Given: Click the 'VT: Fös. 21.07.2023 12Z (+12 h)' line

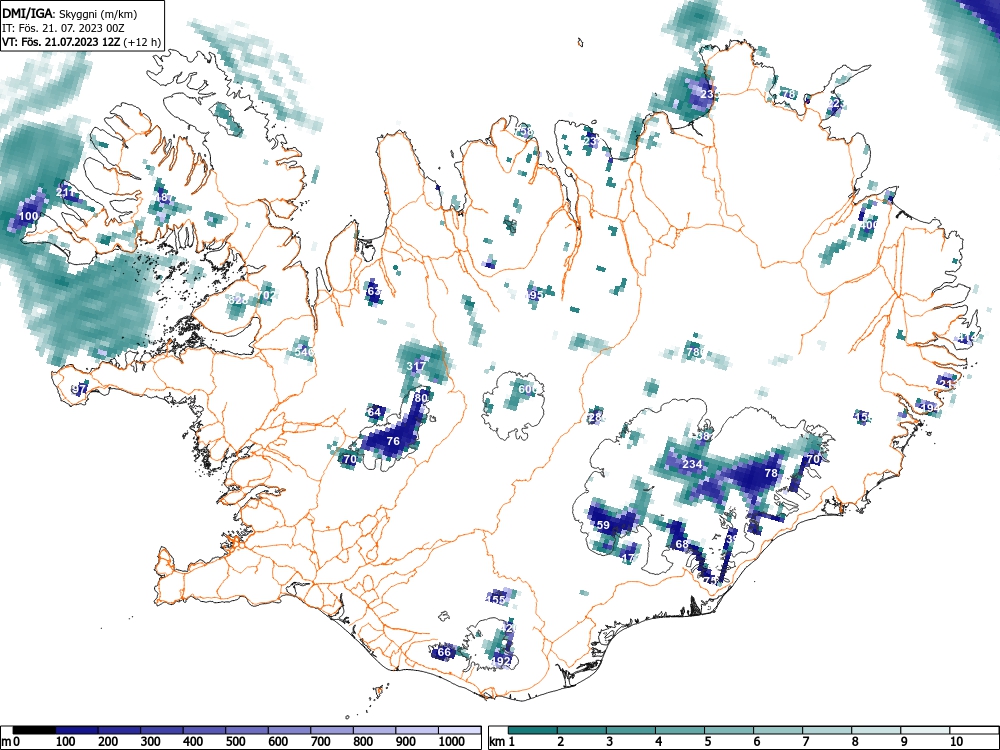Looking at the screenshot, I should click(x=82, y=42).
